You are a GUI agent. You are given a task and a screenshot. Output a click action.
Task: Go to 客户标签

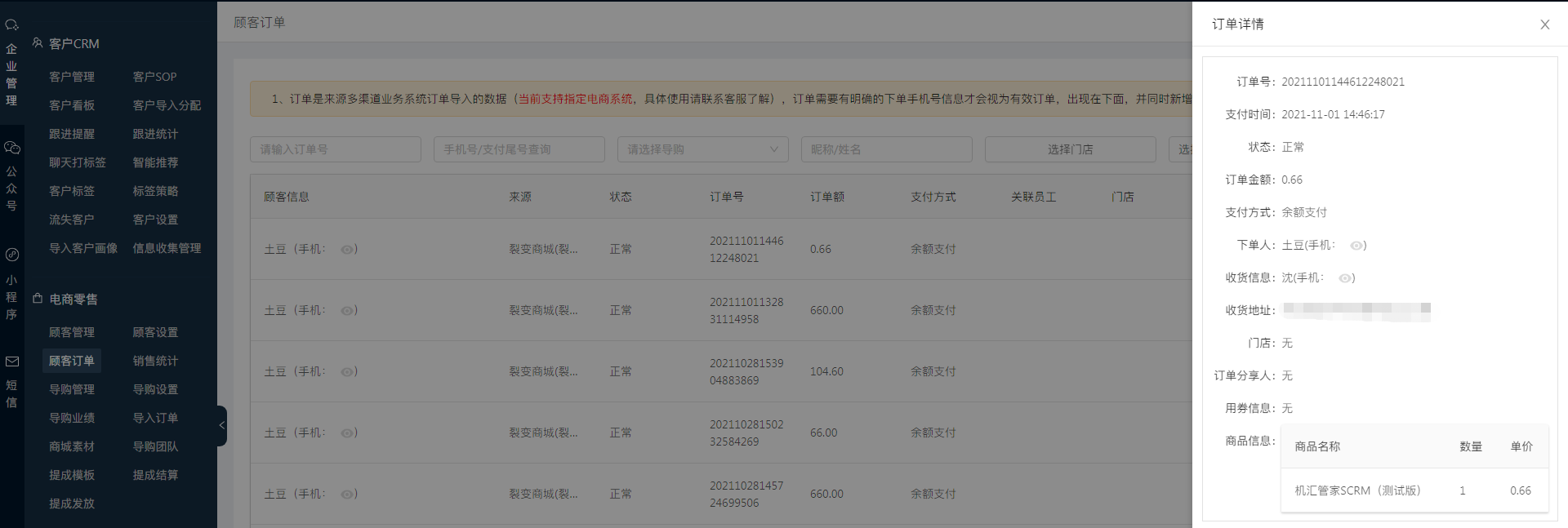72,191
